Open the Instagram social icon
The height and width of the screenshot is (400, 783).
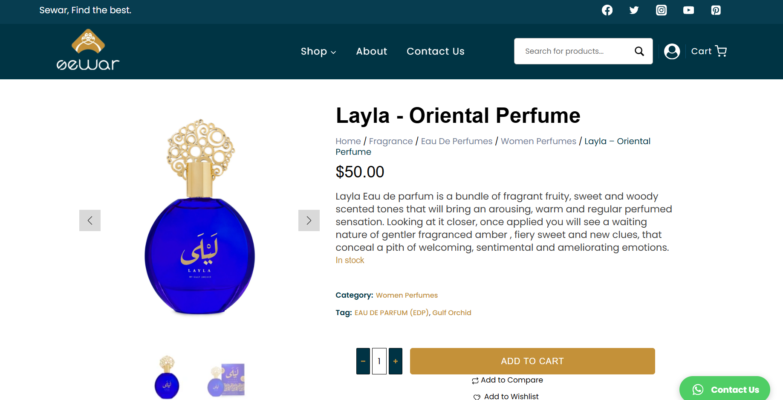point(661,10)
